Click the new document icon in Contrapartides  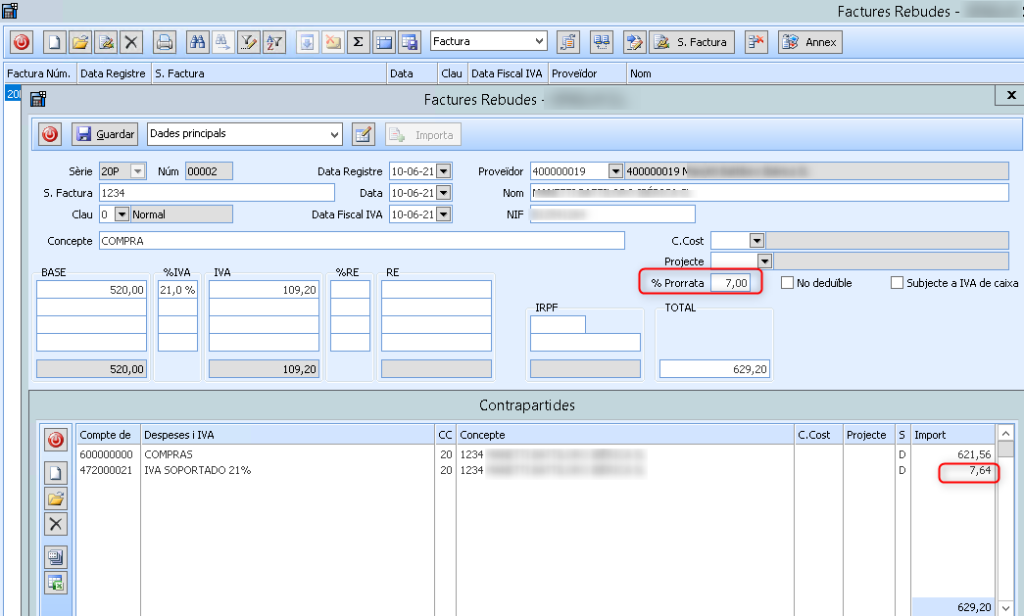point(56,473)
